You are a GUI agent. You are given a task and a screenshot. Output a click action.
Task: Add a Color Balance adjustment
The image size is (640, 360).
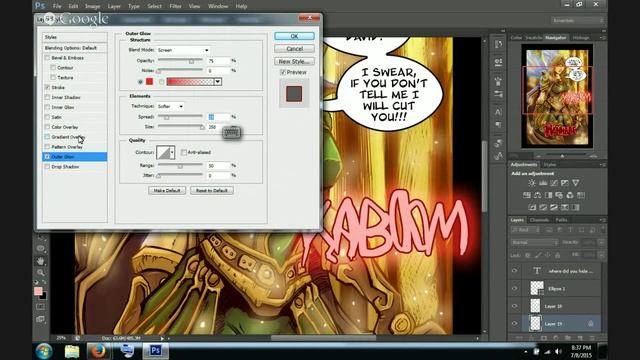click(538, 195)
